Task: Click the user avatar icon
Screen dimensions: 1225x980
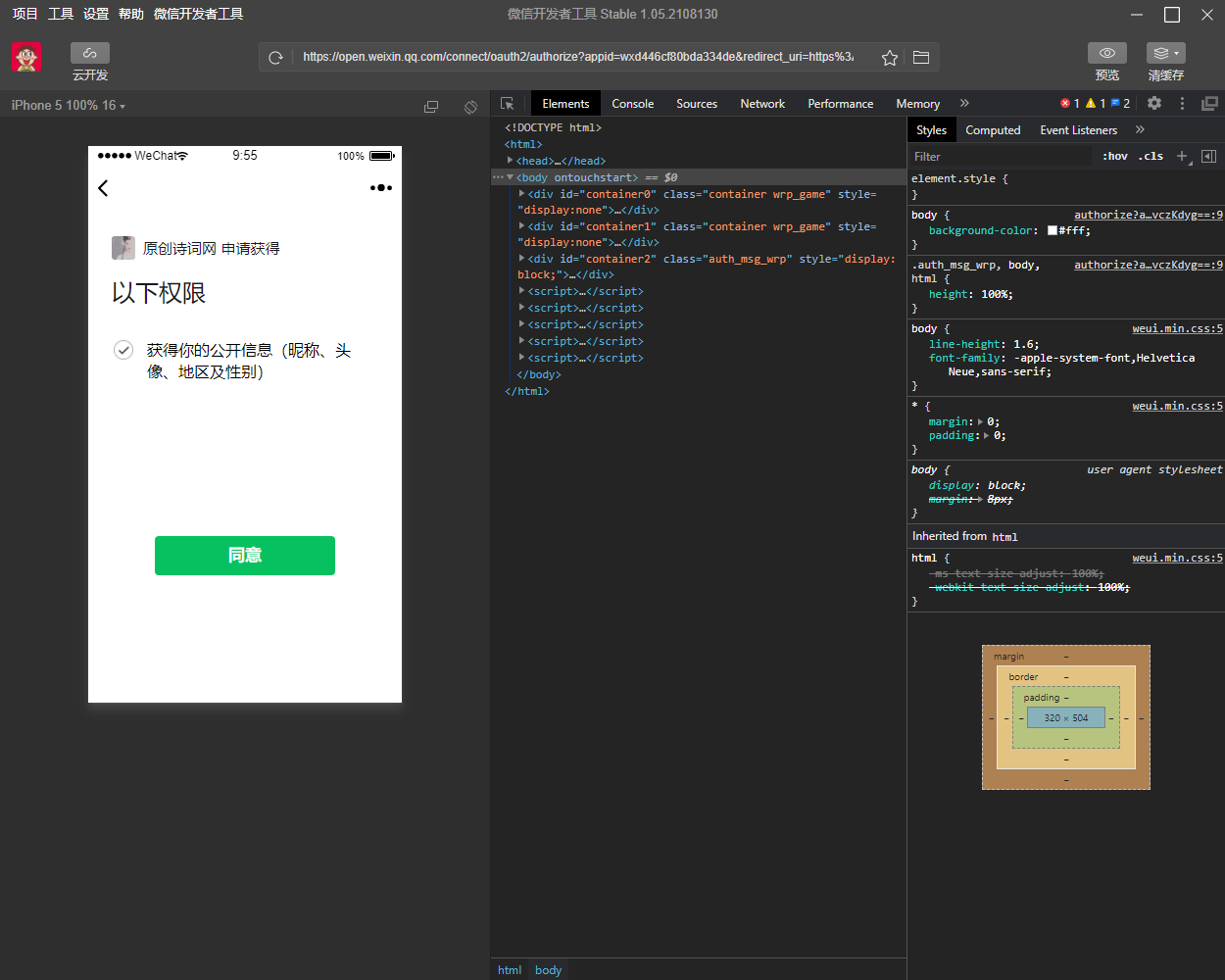Action: (26, 58)
